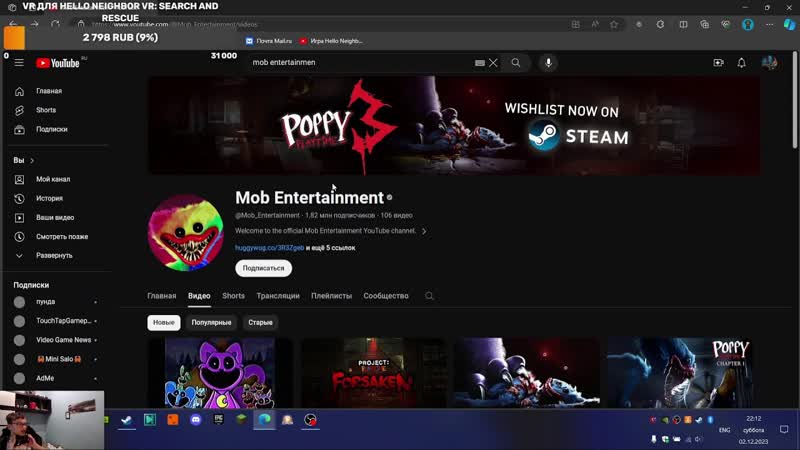Expand the channel description arrow
The image size is (800, 450).
click(424, 231)
